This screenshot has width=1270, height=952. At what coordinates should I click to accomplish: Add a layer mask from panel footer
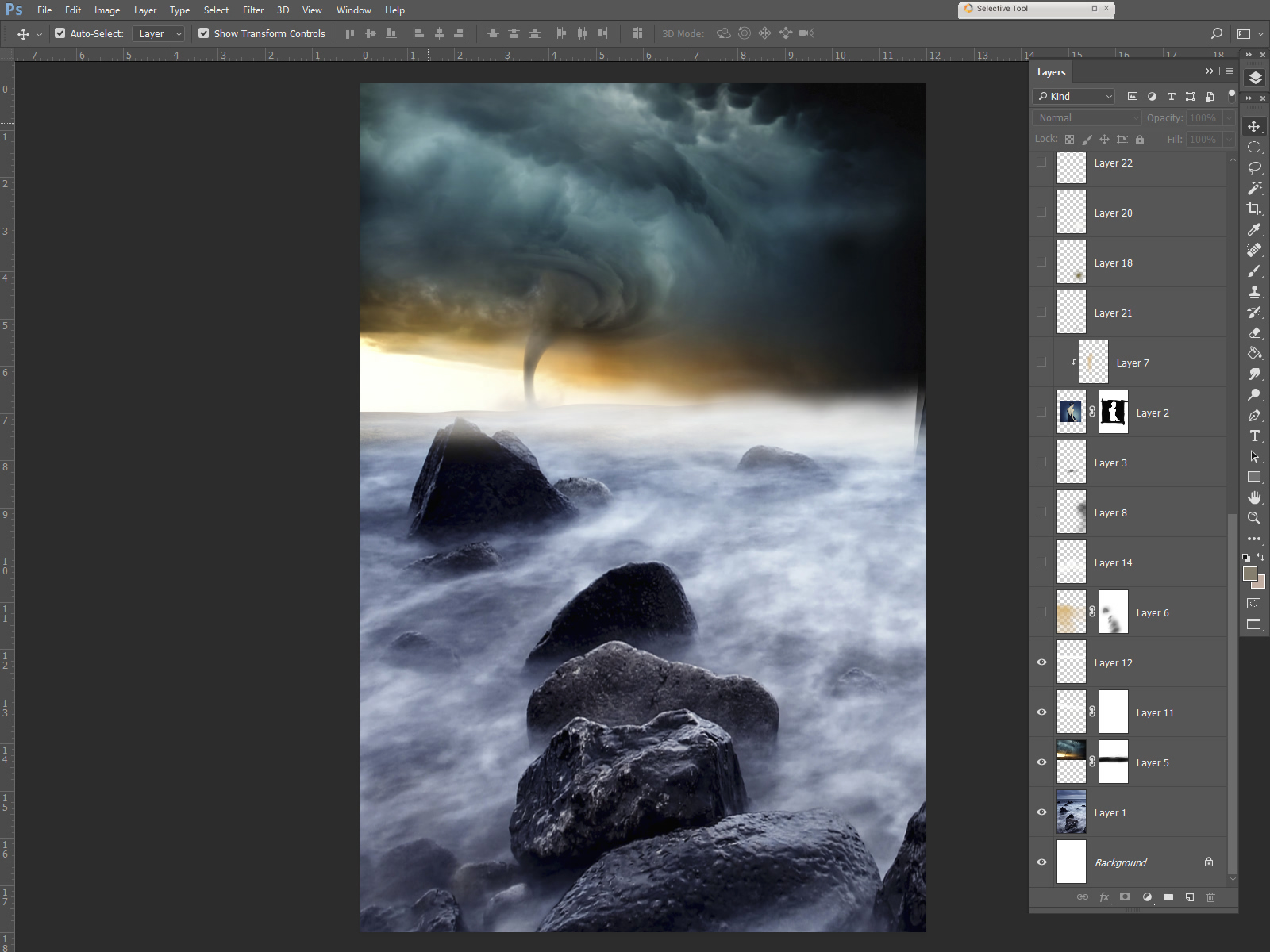(x=1125, y=897)
